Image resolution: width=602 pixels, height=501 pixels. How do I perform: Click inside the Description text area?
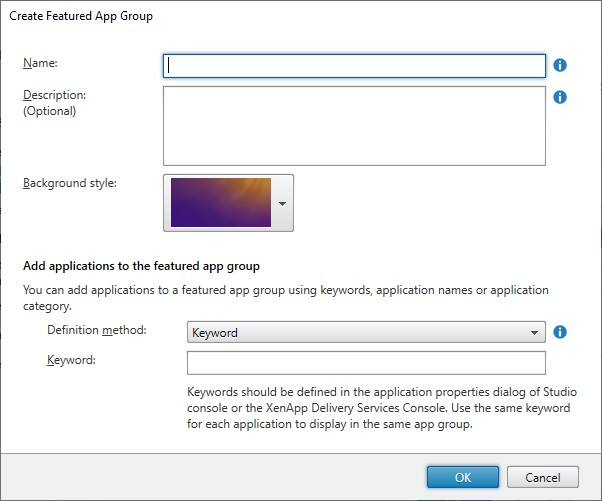[x=354, y=125]
